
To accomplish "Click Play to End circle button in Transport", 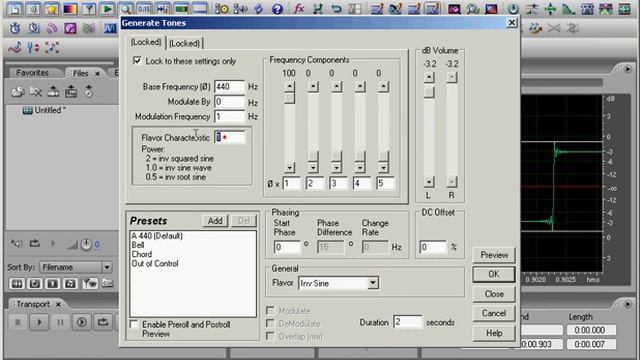I will click(82, 322).
